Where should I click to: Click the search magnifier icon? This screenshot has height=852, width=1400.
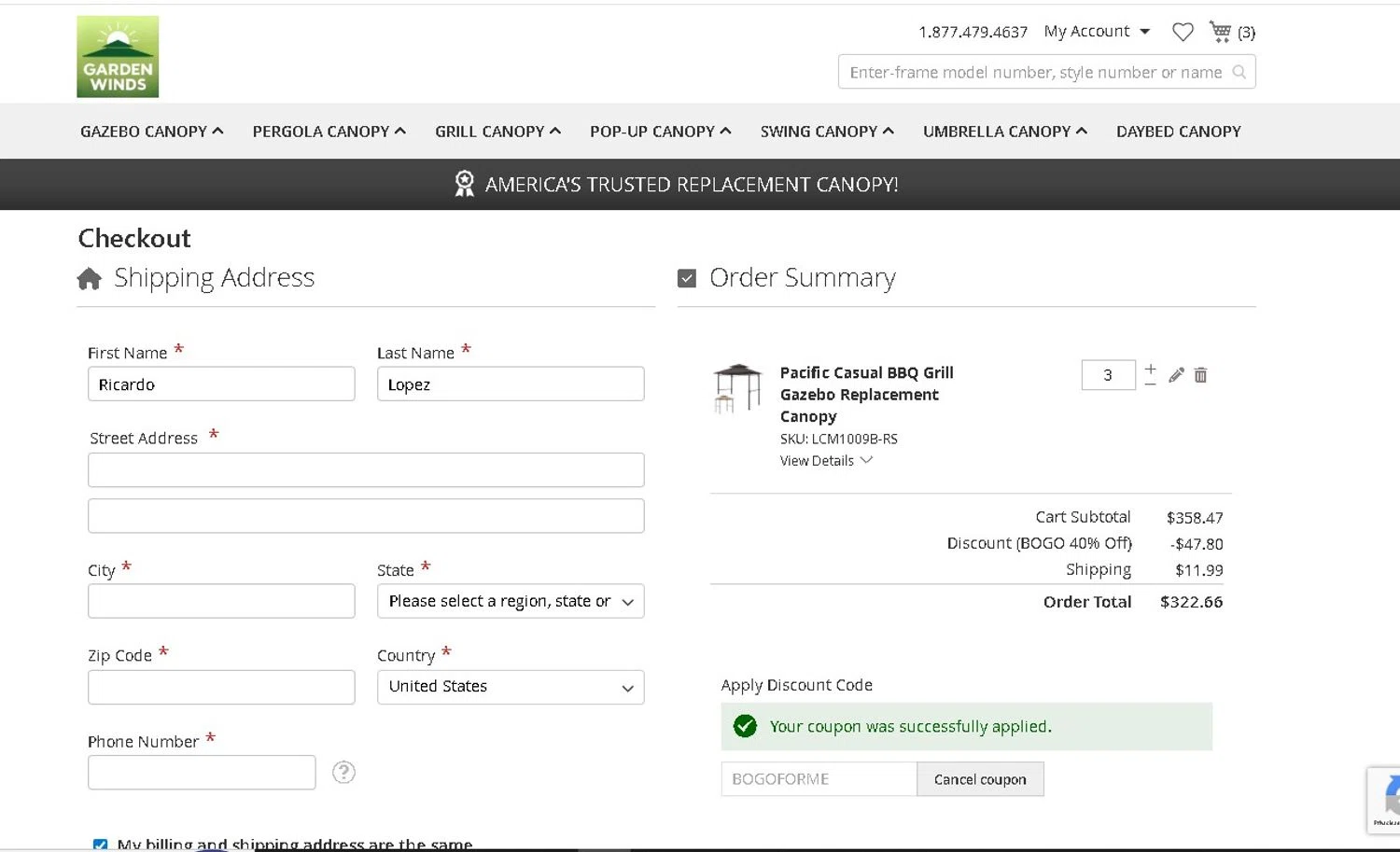(x=1239, y=72)
